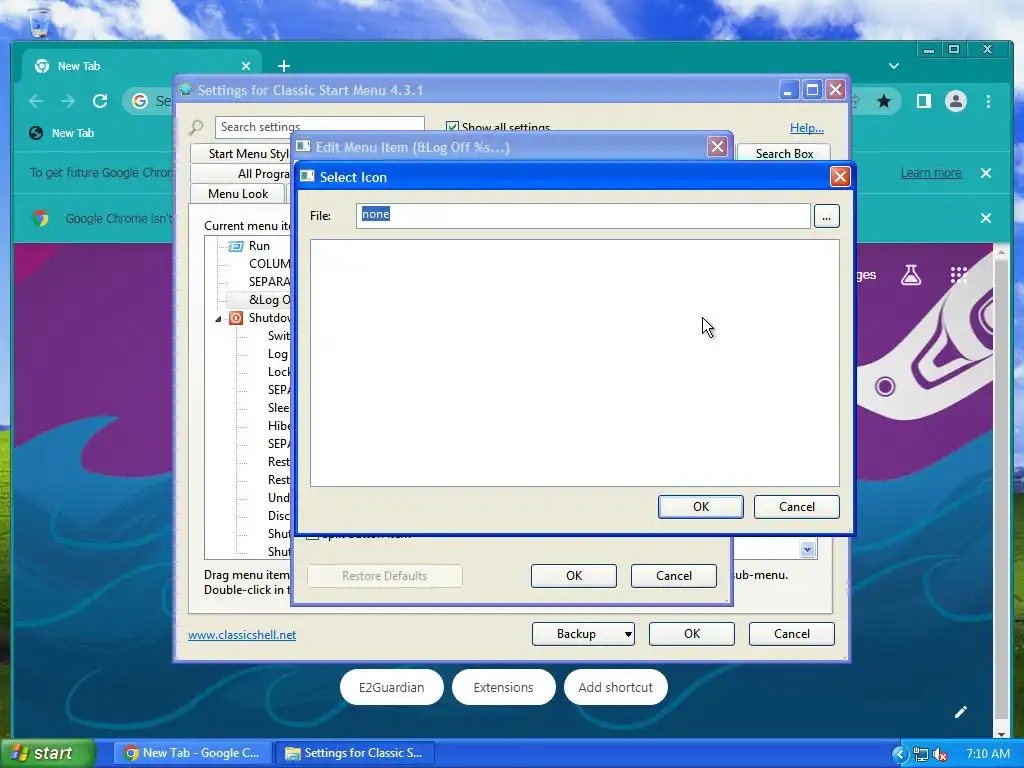The height and width of the screenshot is (768, 1024).
Task: Open Chrome three-dot menu
Action: click(x=988, y=101)
